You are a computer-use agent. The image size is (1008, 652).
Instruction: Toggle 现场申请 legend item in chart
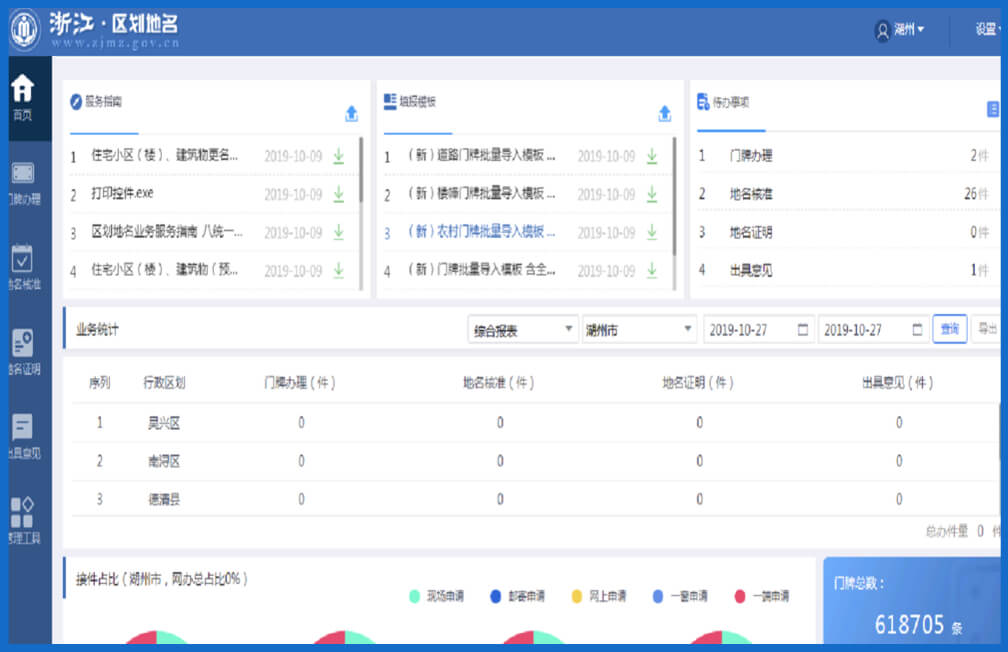point(436,597)
